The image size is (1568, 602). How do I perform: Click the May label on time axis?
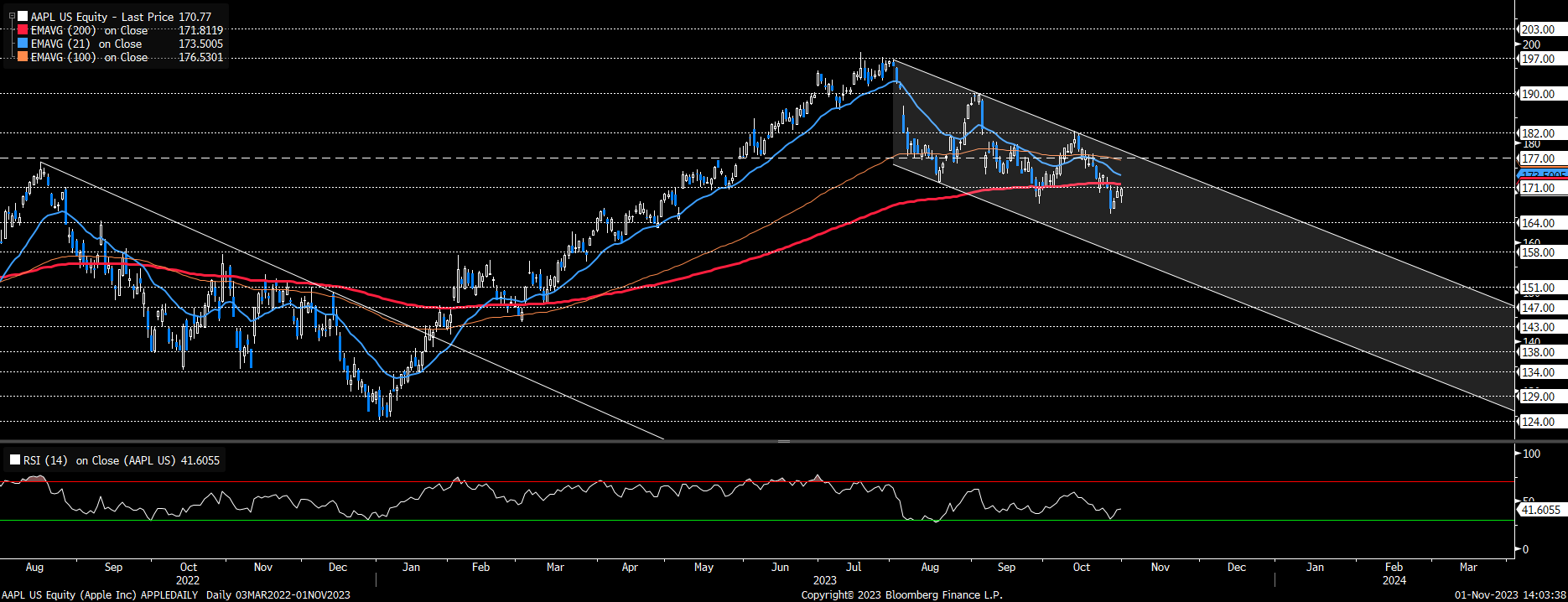(x=704, y=568)
